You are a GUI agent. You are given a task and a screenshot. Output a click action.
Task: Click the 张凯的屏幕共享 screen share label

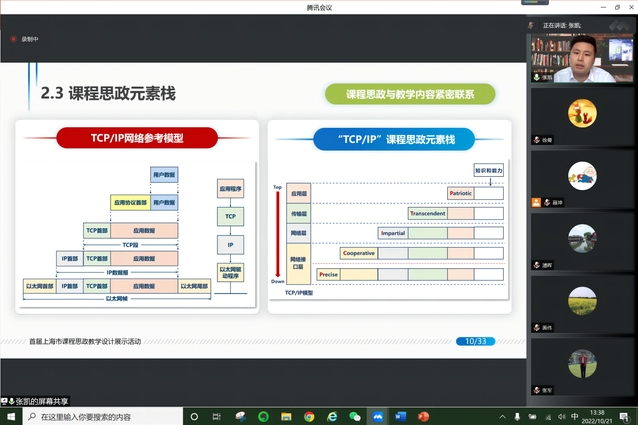pos(40,400)
